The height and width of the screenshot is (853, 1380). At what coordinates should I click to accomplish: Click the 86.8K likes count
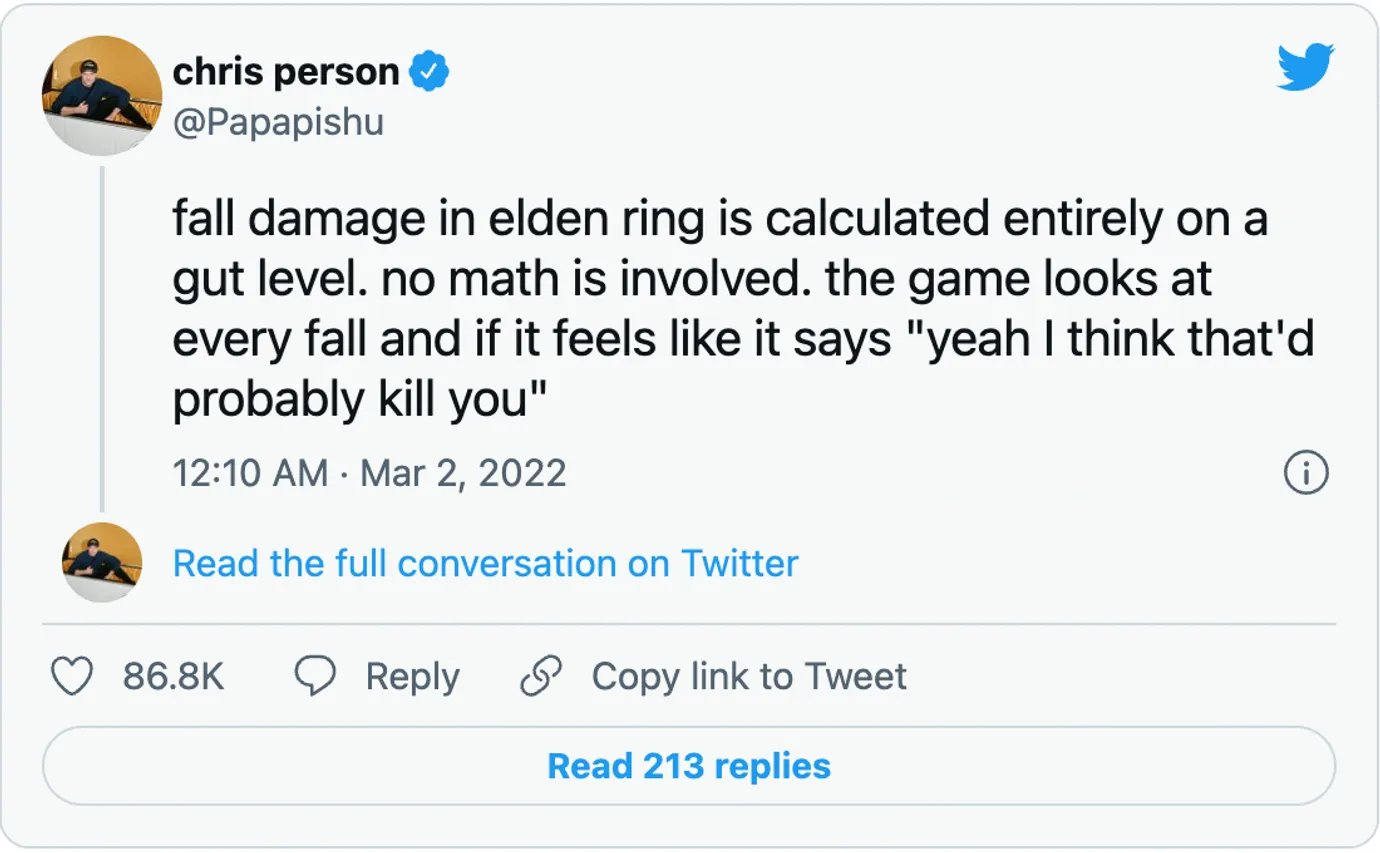173,677
